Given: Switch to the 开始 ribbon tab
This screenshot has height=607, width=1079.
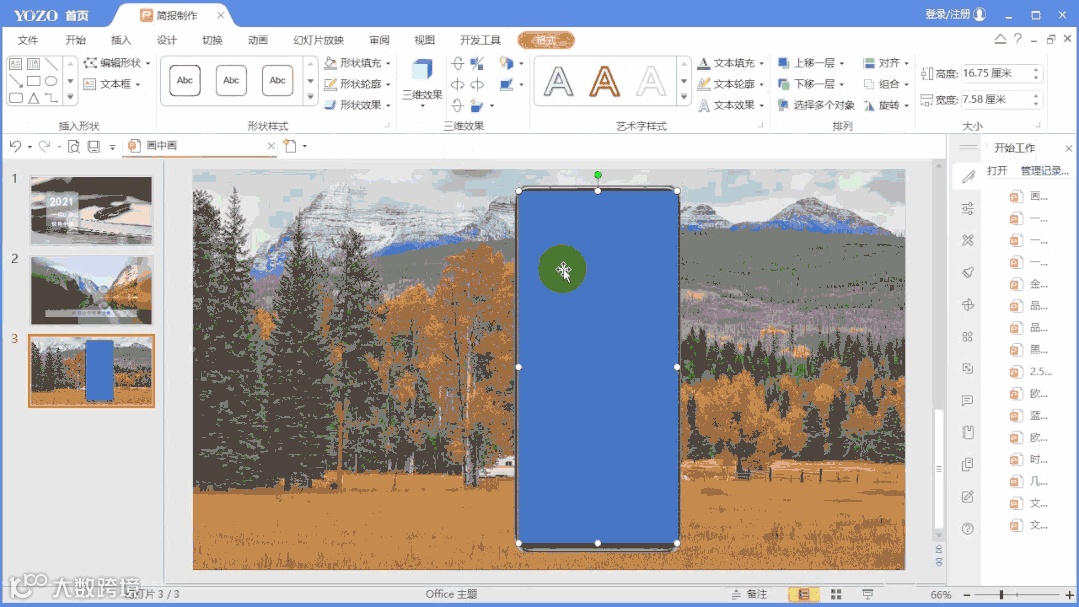Looking at the screenshot, I should (x=76, y=40).
